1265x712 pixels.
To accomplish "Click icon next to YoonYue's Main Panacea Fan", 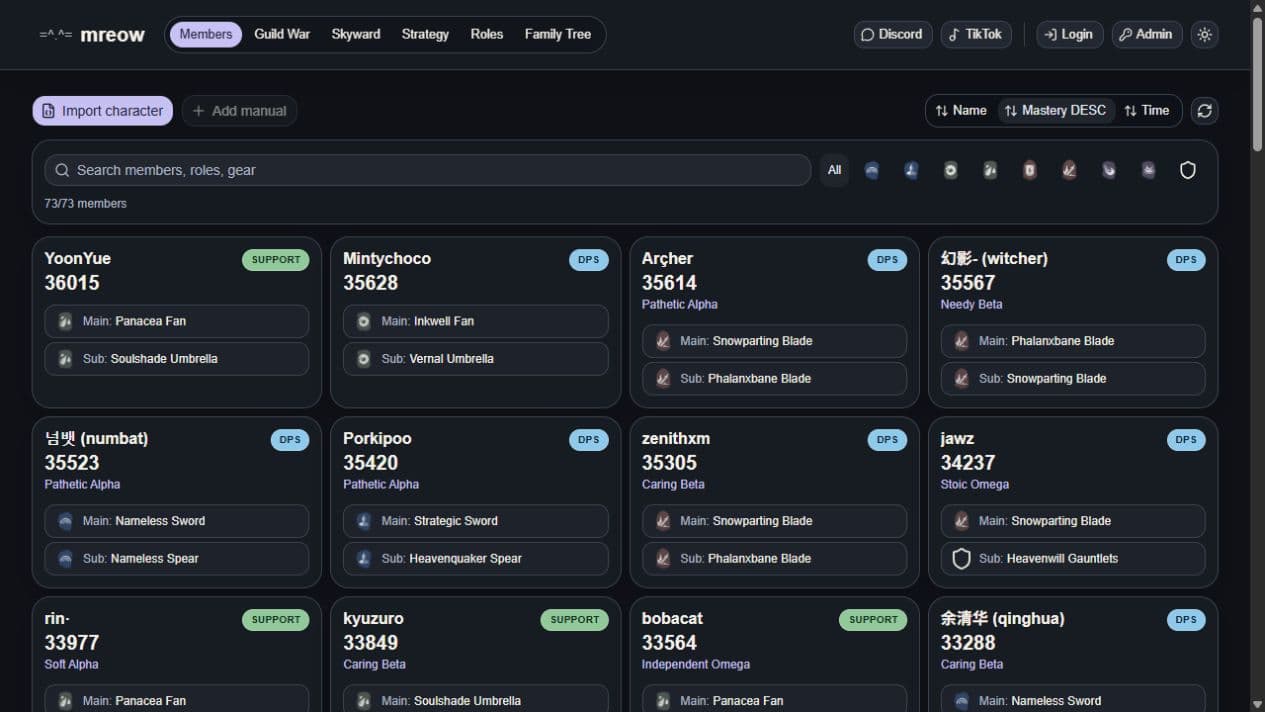I will [x=65, y=321].
